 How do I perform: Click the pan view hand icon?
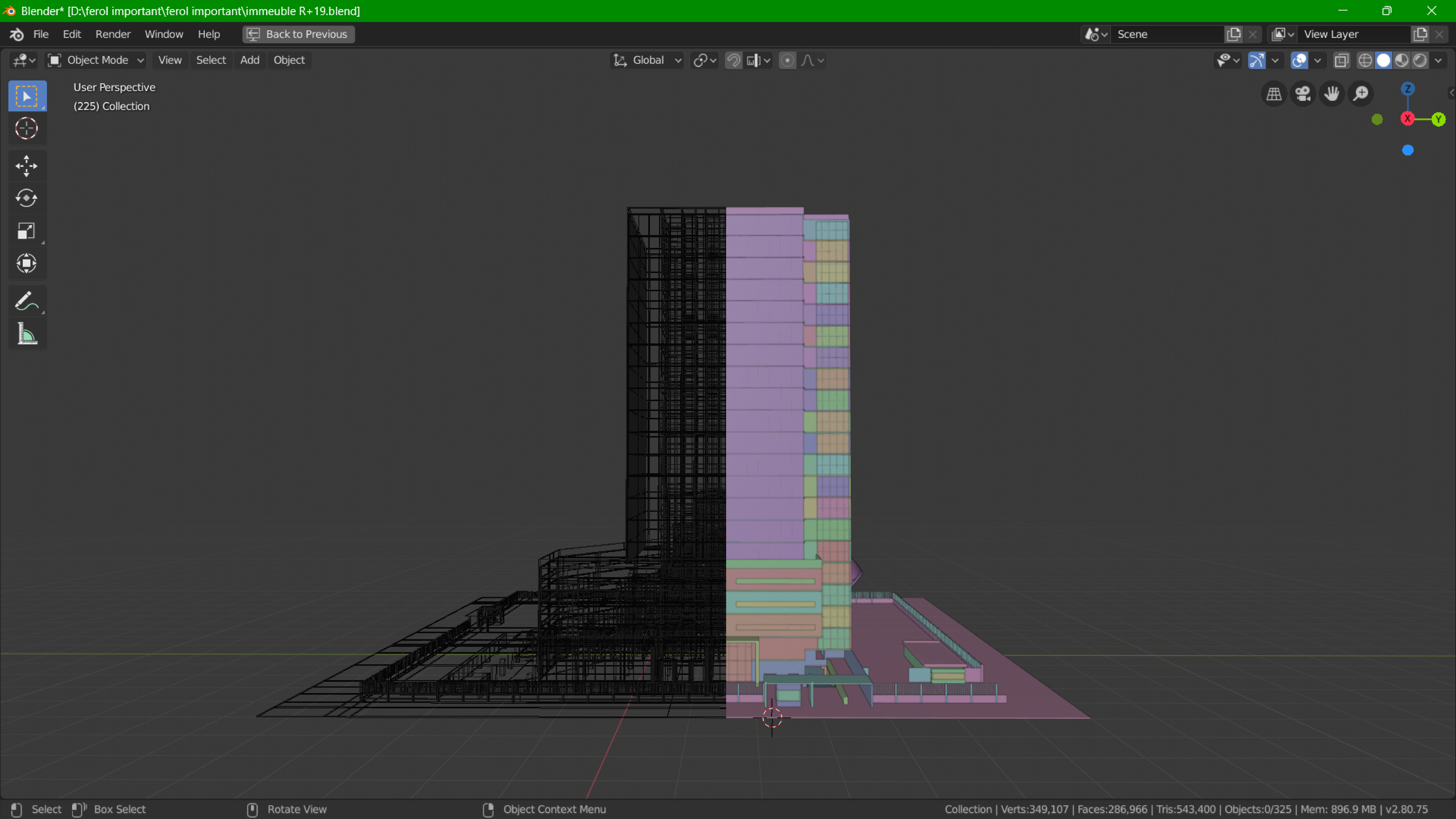coord(1332,94)
